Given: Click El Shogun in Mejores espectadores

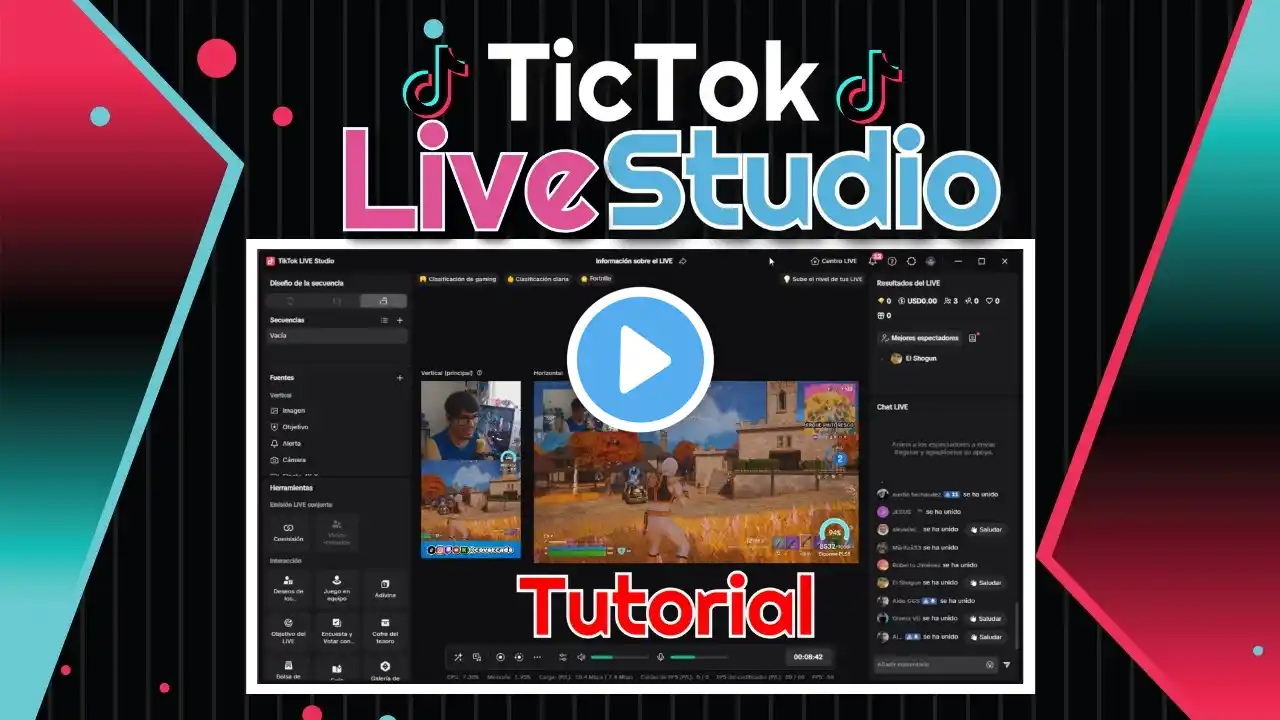Looking at the screenshot, I should pos(912,358).
